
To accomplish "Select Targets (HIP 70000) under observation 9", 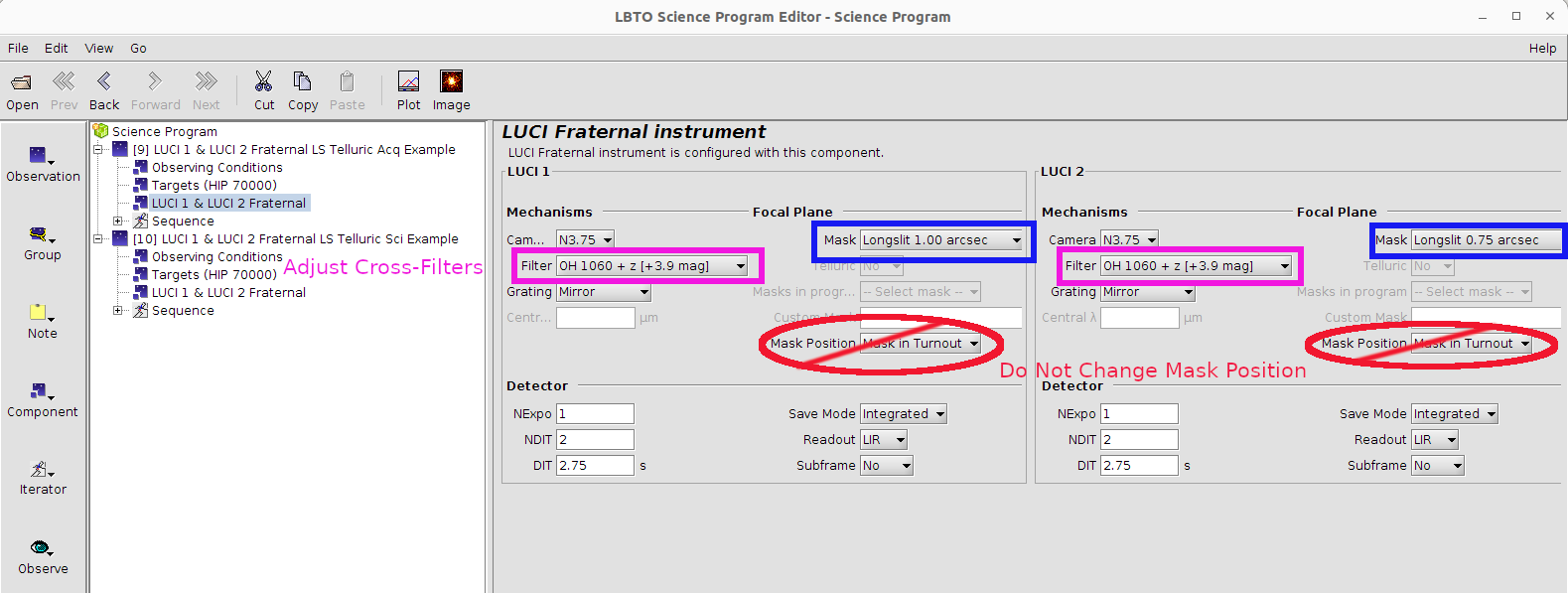I will click(214, 186).
